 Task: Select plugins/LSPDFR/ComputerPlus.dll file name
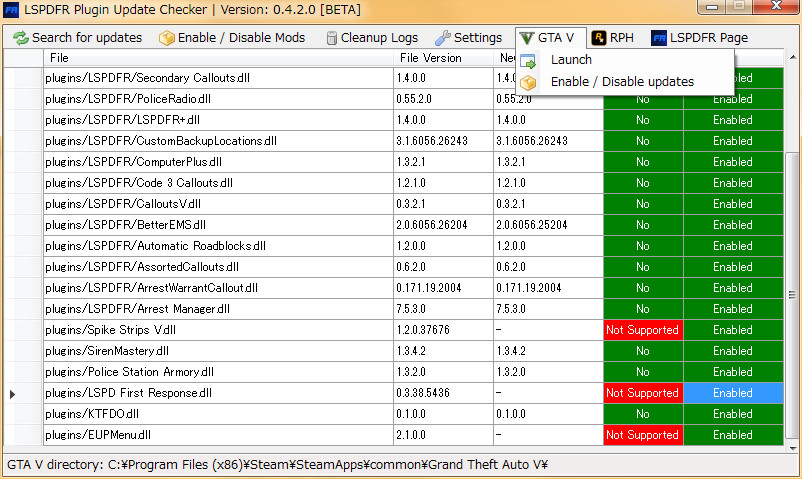pos(133,162)
